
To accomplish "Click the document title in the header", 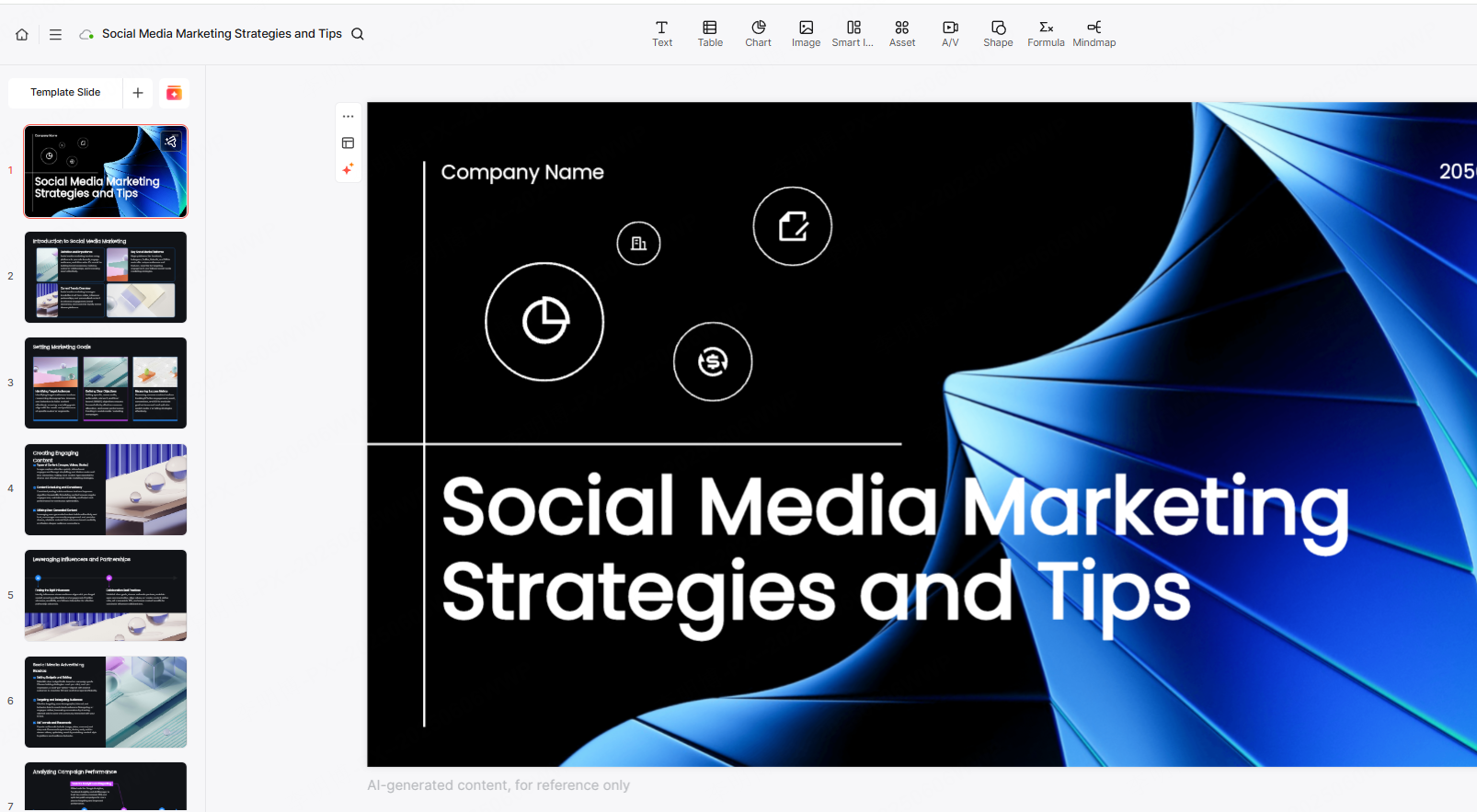I will [x=222, y=34].
